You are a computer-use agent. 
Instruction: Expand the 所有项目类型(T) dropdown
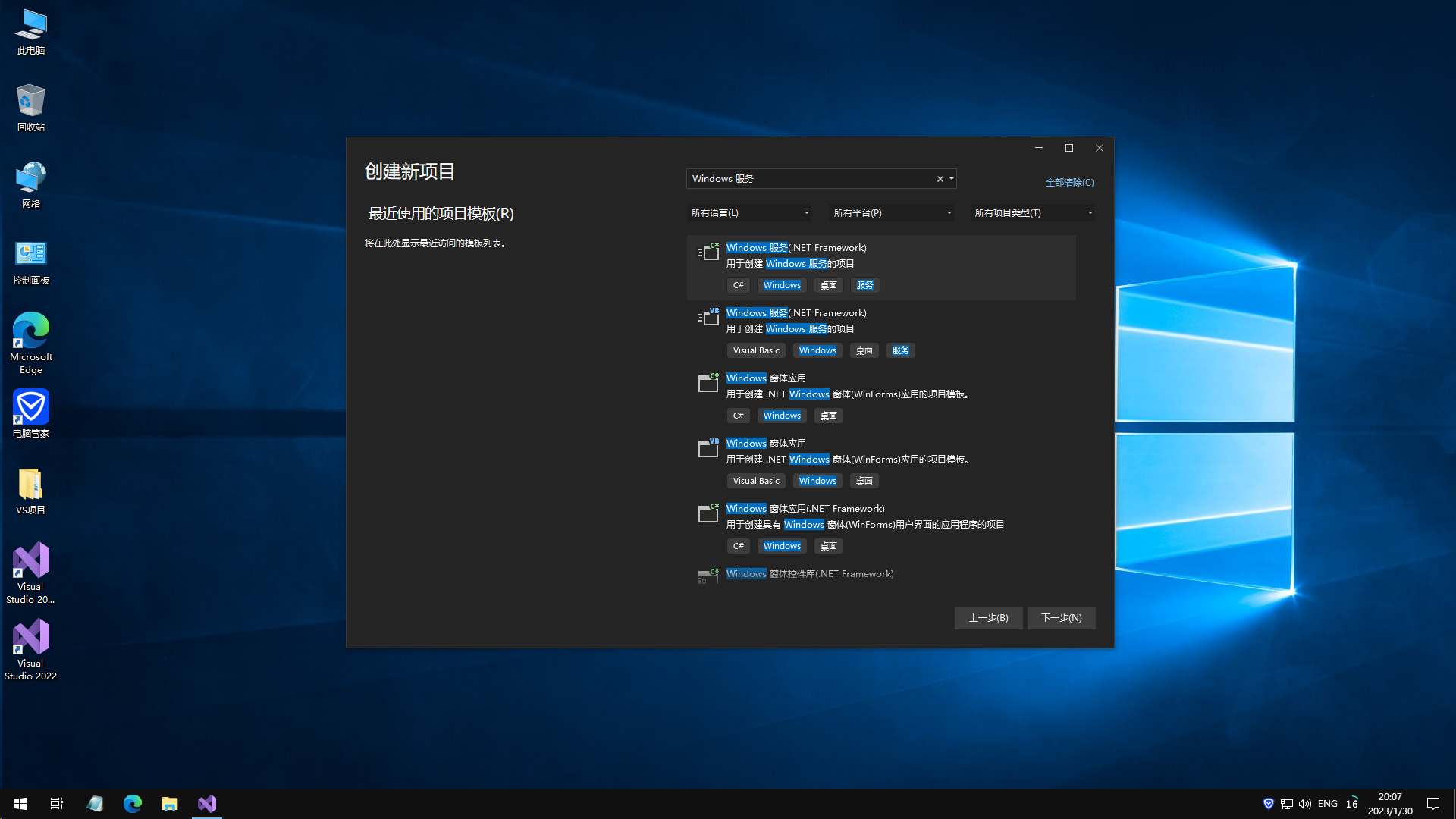click(1033, 213)
